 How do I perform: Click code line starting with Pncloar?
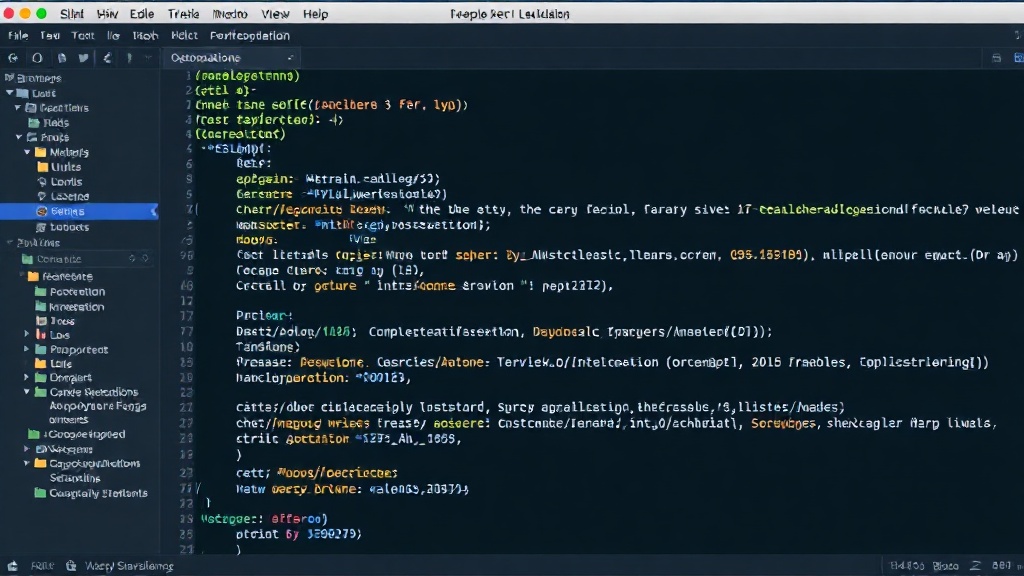(x=264, y=315)
